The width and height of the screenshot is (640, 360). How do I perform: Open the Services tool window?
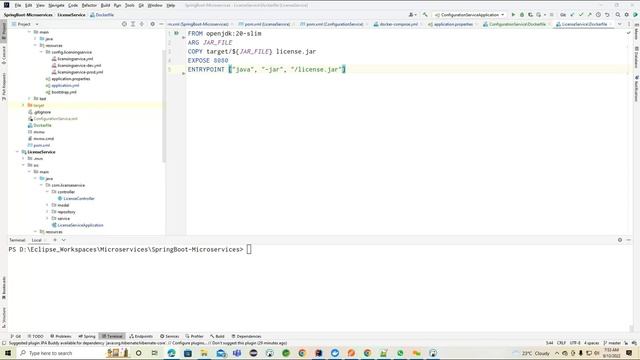tap(169, 336)
